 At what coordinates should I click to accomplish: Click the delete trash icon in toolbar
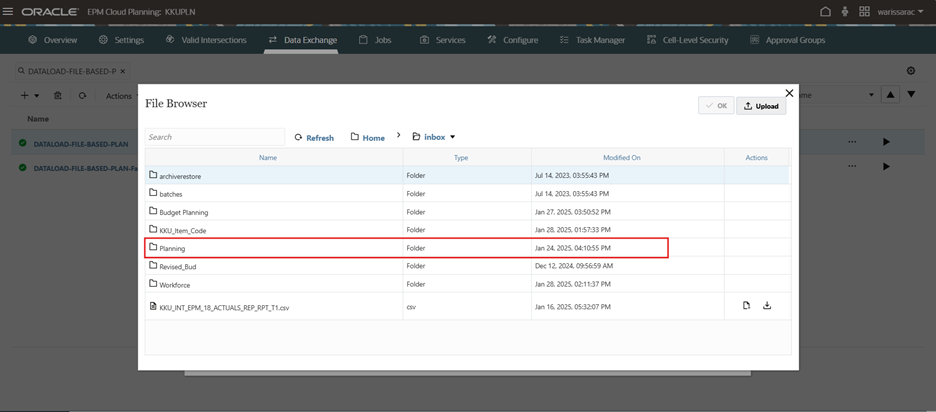pos(58,96)
